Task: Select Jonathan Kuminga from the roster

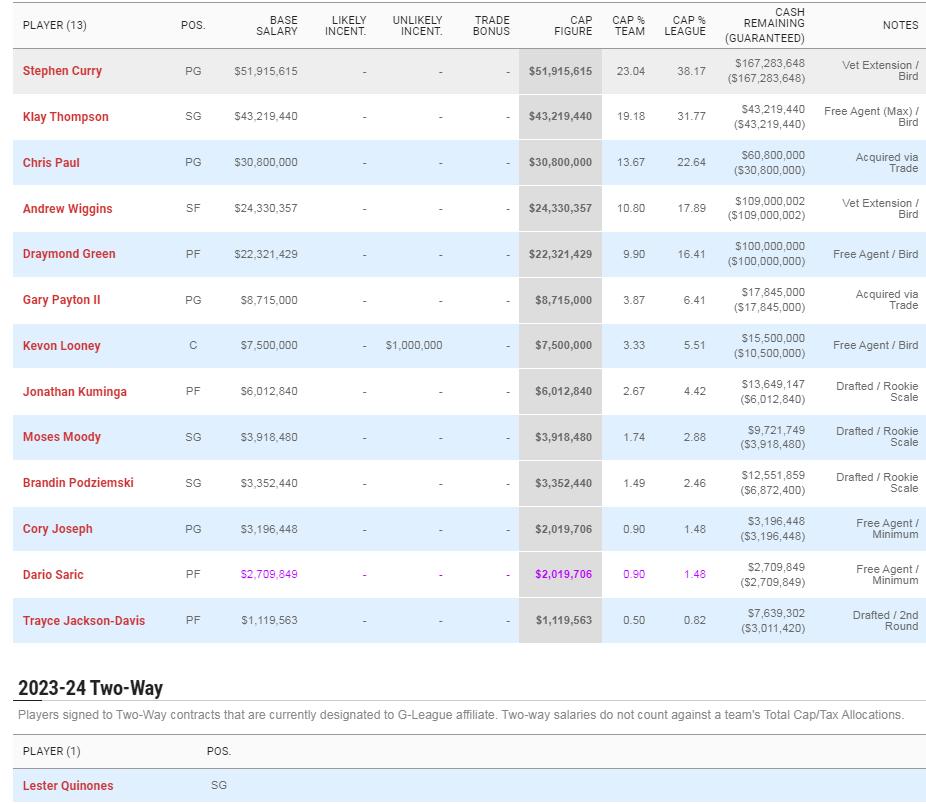Action: pyautogui.click(x=74, y=392)
